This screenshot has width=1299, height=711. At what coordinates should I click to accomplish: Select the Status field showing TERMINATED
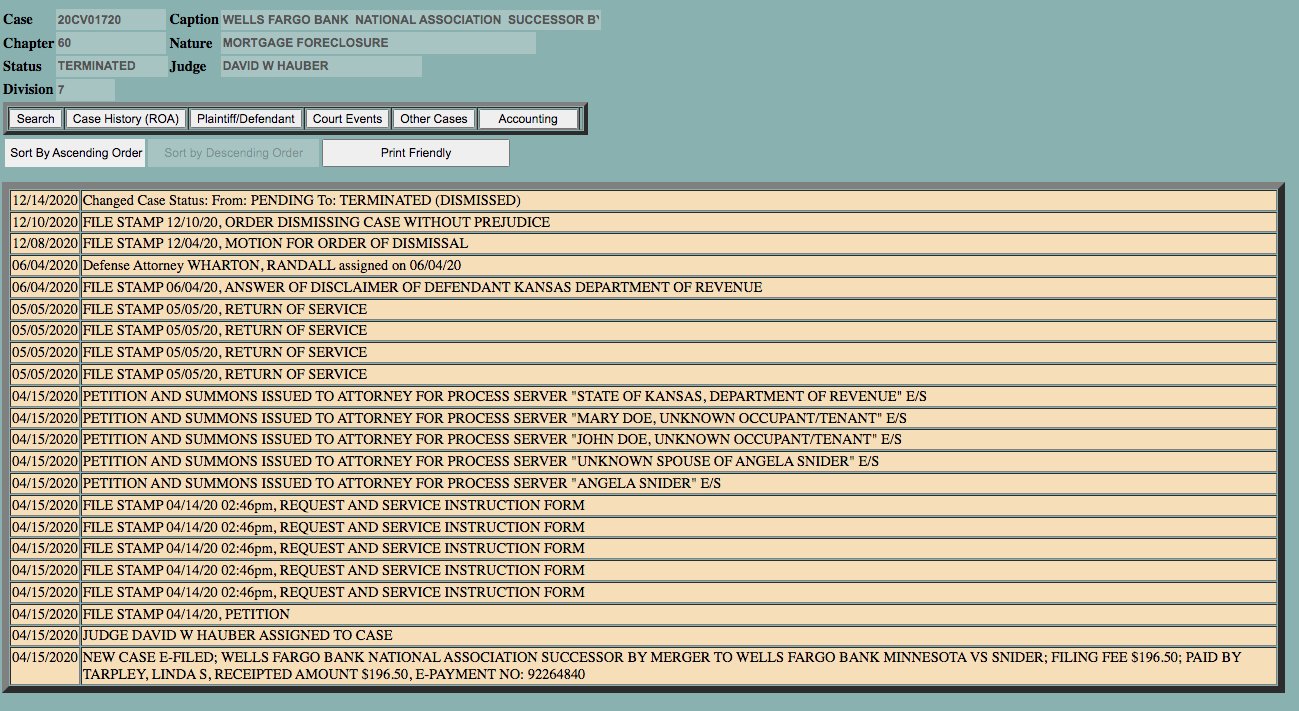(x=110, y=66)
